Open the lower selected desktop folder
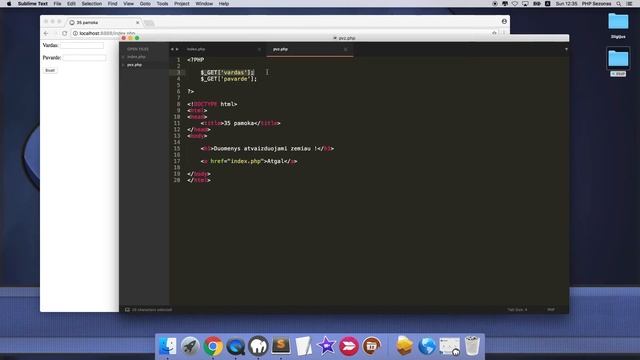 click(x=618, y=58)
